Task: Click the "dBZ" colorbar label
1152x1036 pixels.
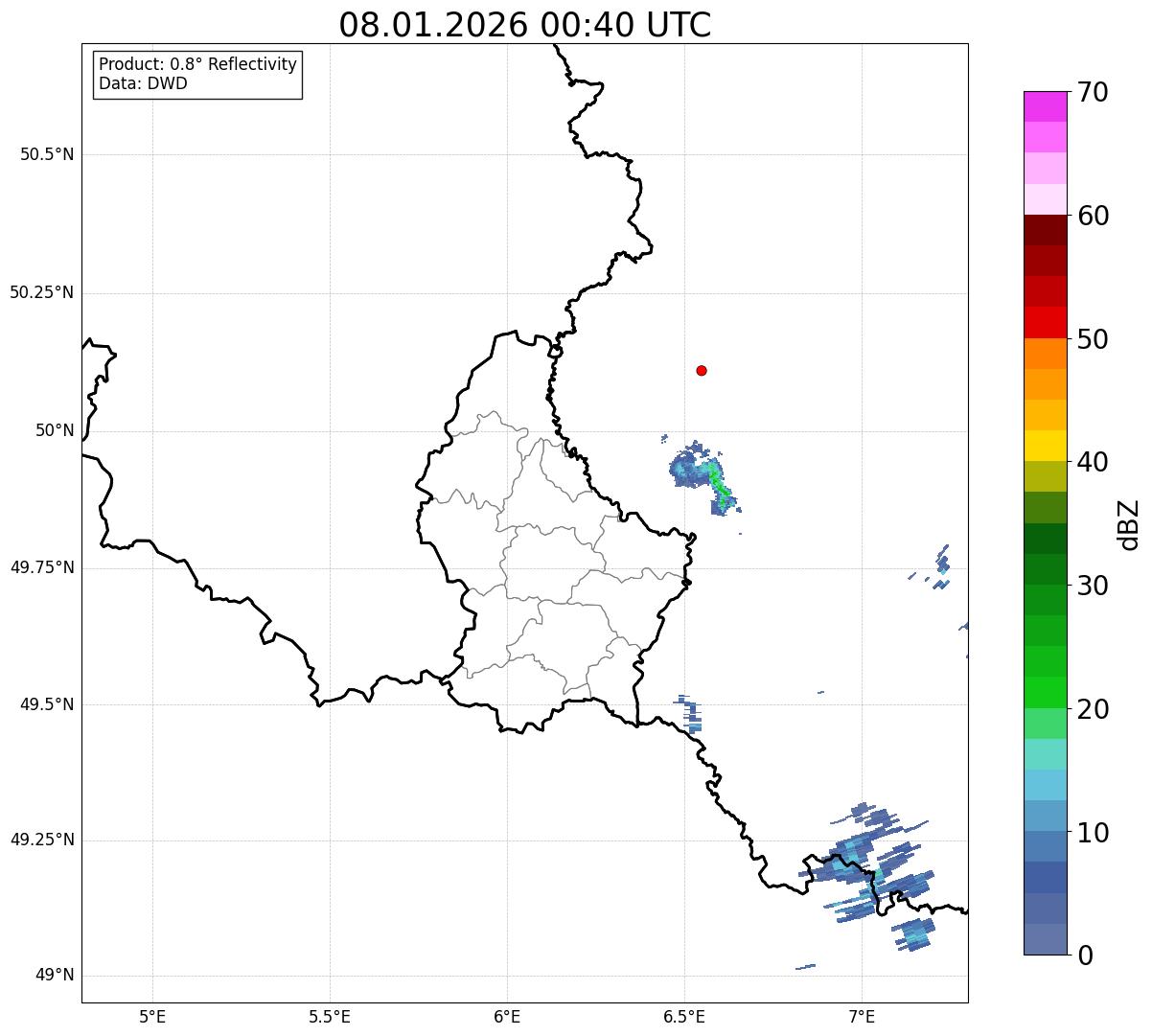Action: tap(1129, 524)
